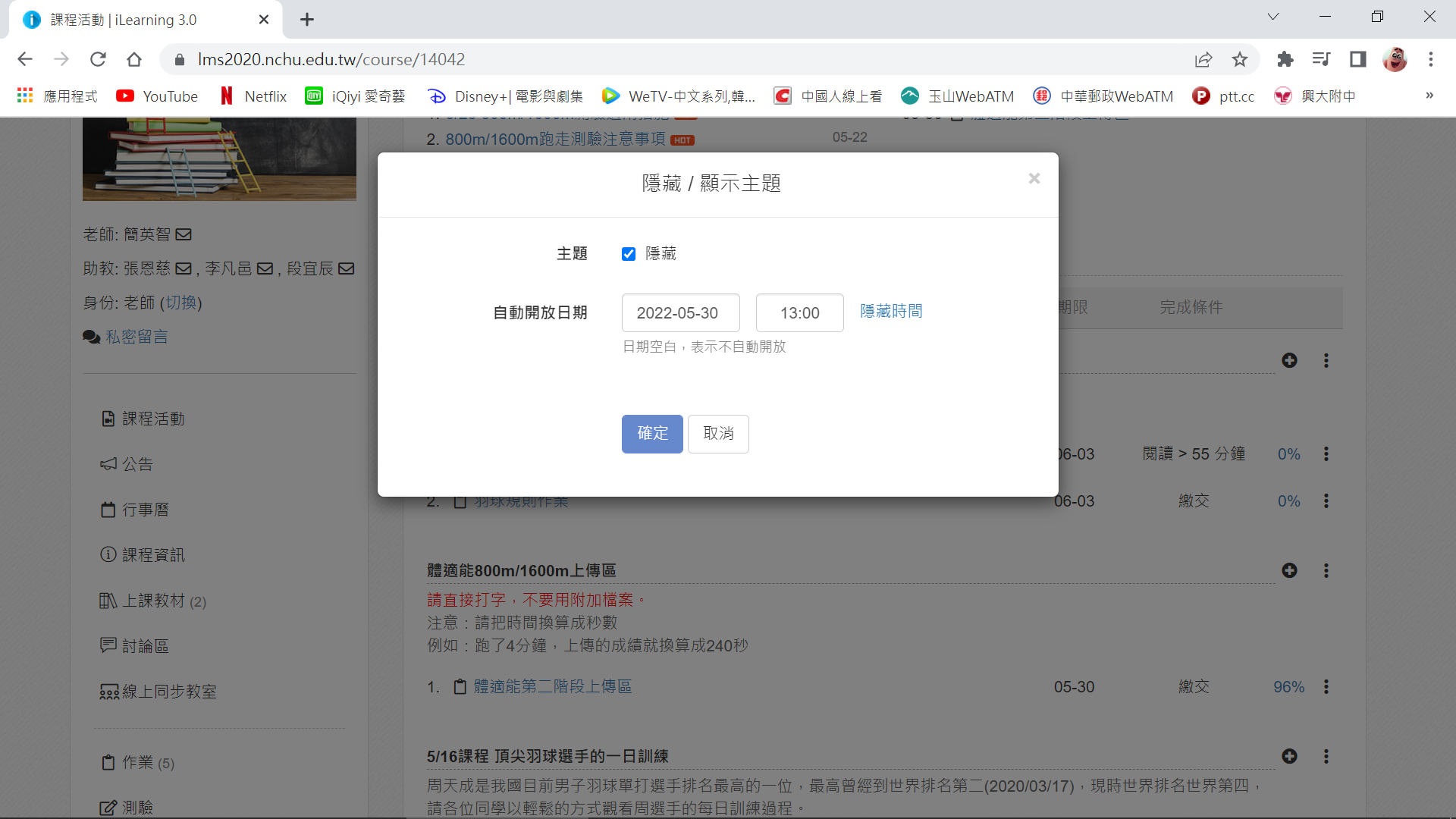The width and height of the screenshot is (1456, 819).
Task: Toggle the browser side panel icon
Action: 1357,59
